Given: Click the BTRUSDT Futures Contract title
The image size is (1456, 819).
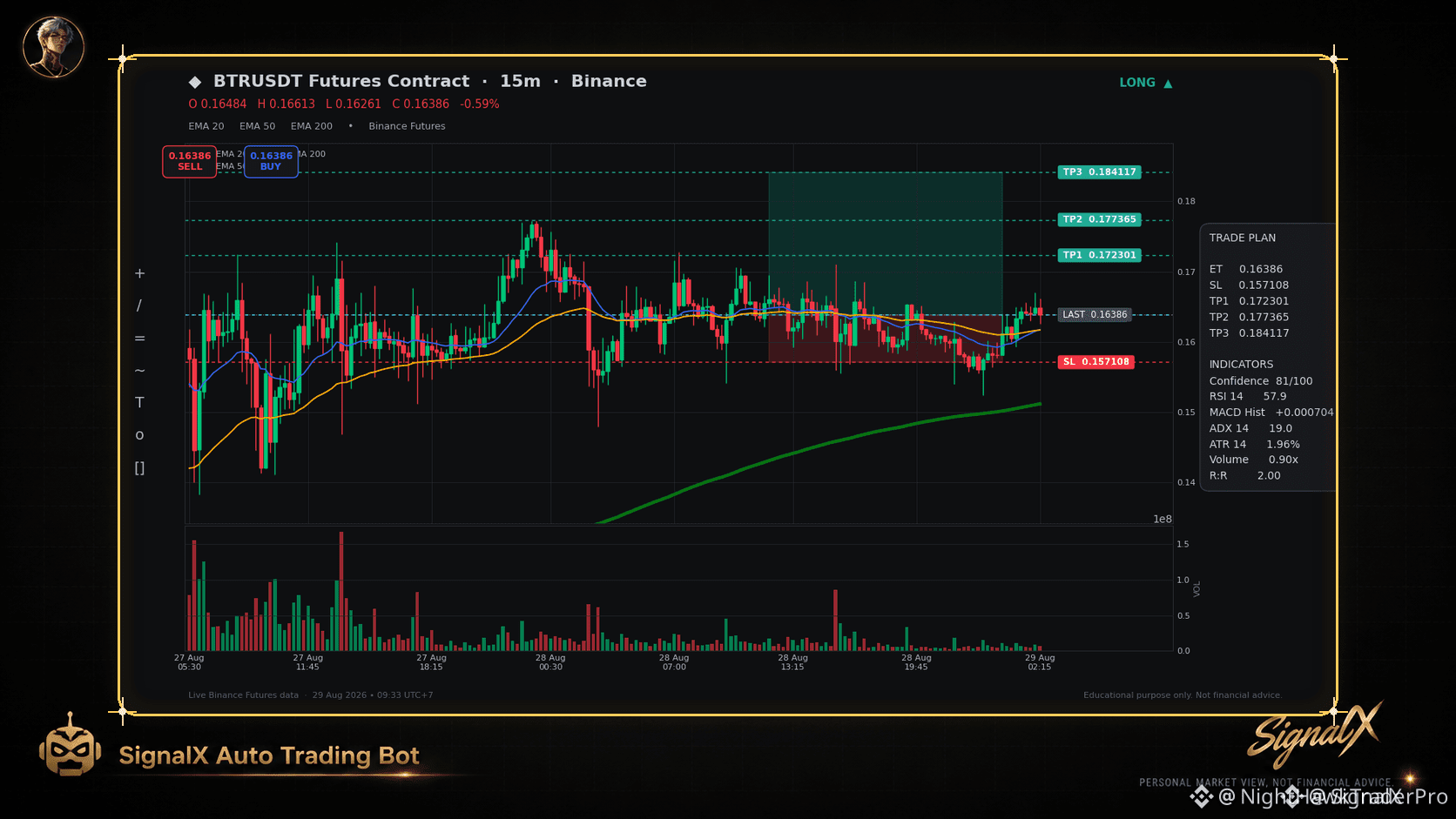Looking at the screenshot, I should tap(341, 81).
